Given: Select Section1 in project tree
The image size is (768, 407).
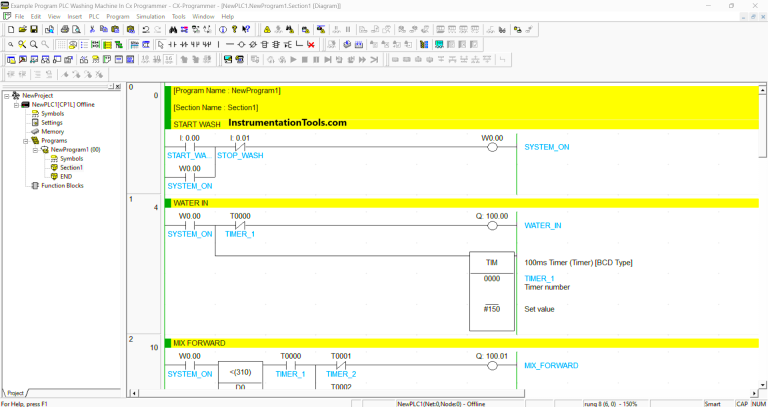Looking at the screenshot, I should (x=71, y=167).
